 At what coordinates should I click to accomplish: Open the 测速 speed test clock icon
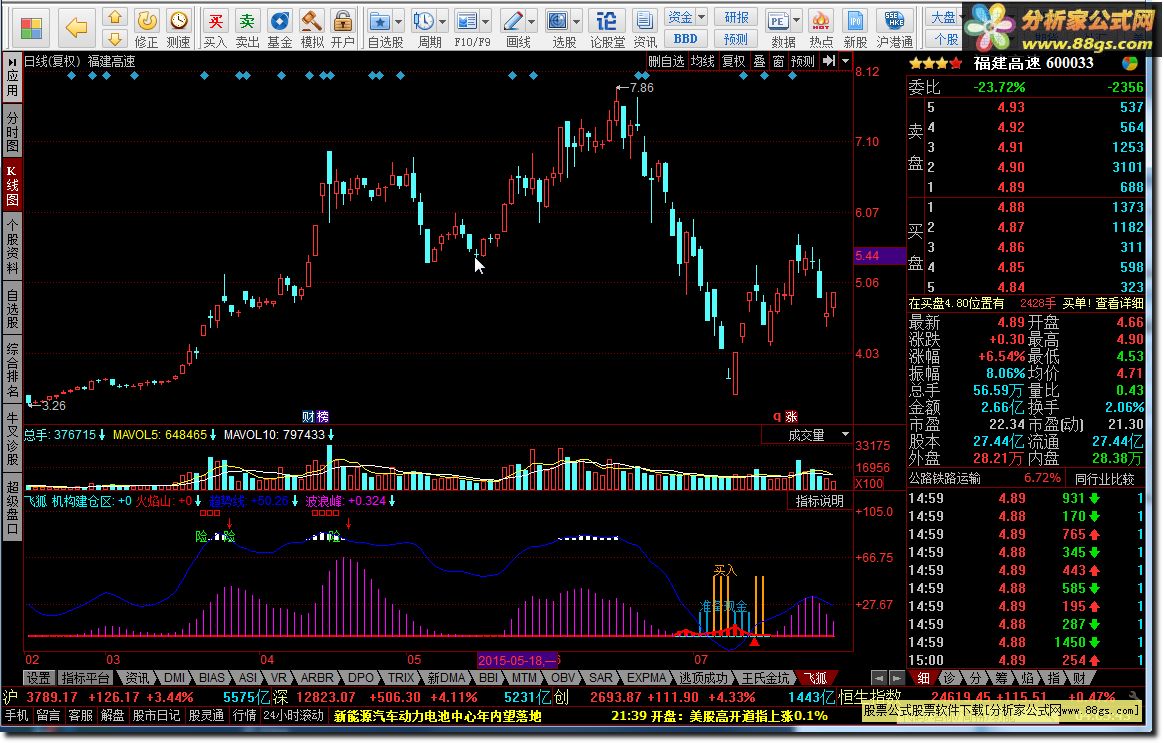point(178,28)
